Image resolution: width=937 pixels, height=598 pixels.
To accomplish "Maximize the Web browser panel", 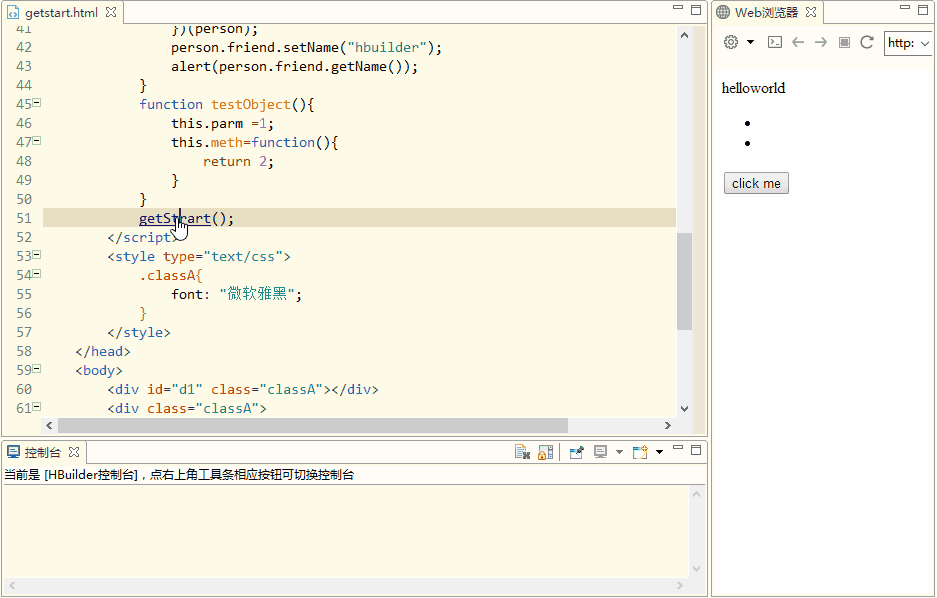I will point(923,10).
